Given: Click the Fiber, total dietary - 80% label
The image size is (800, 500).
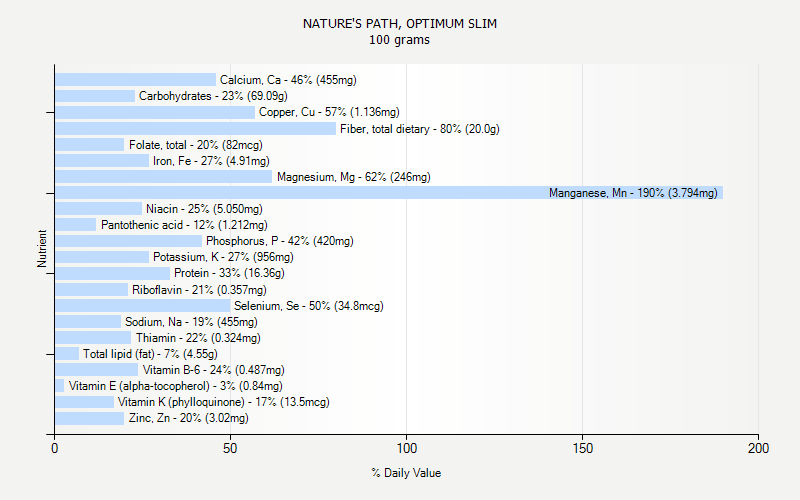Looking at the screenshot, I should tap(420, 129).
